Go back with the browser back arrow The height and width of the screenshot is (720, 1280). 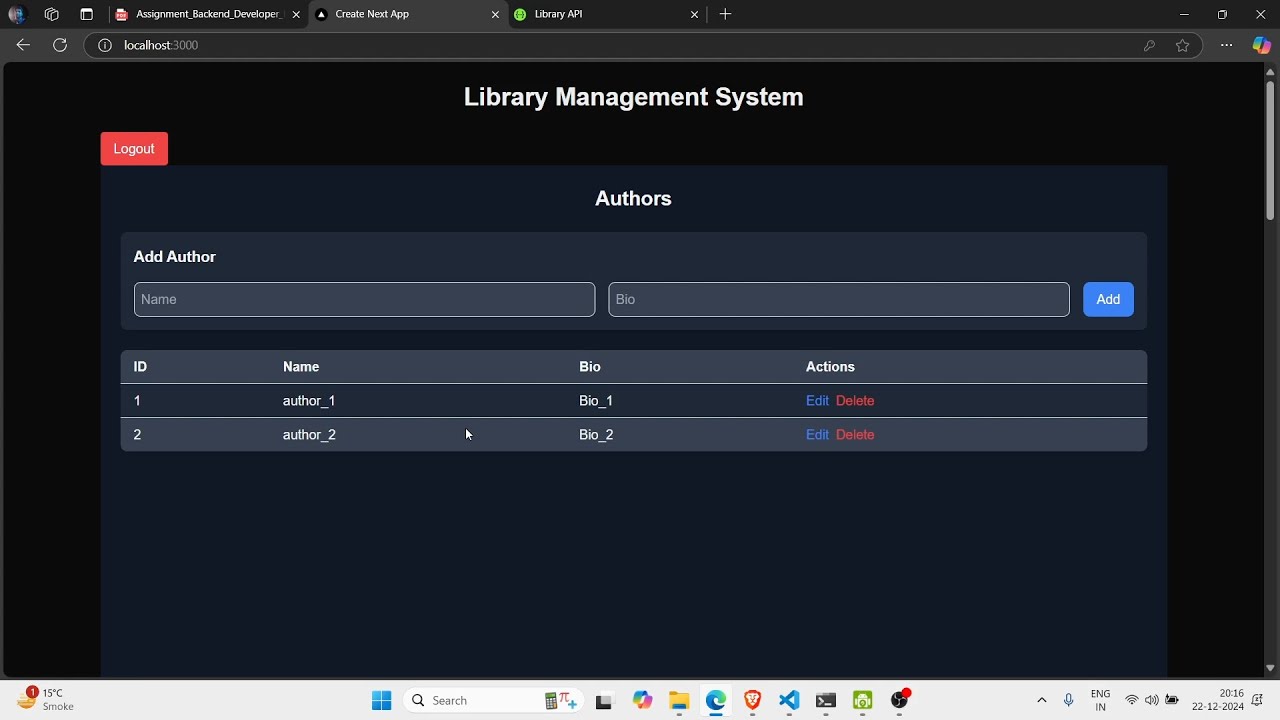(x=23, y=45)
